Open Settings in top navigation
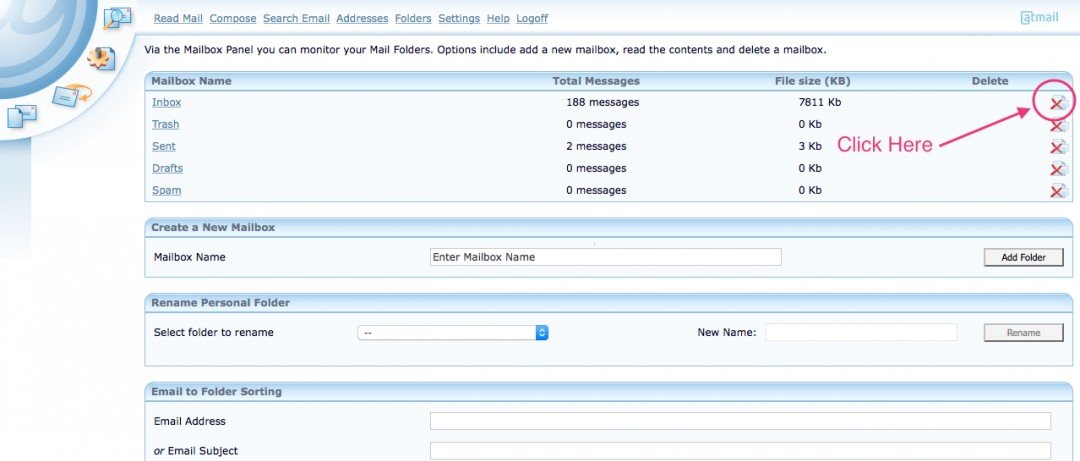The image size is (1080, 461). pyautogui.click(x=459, y=19)
